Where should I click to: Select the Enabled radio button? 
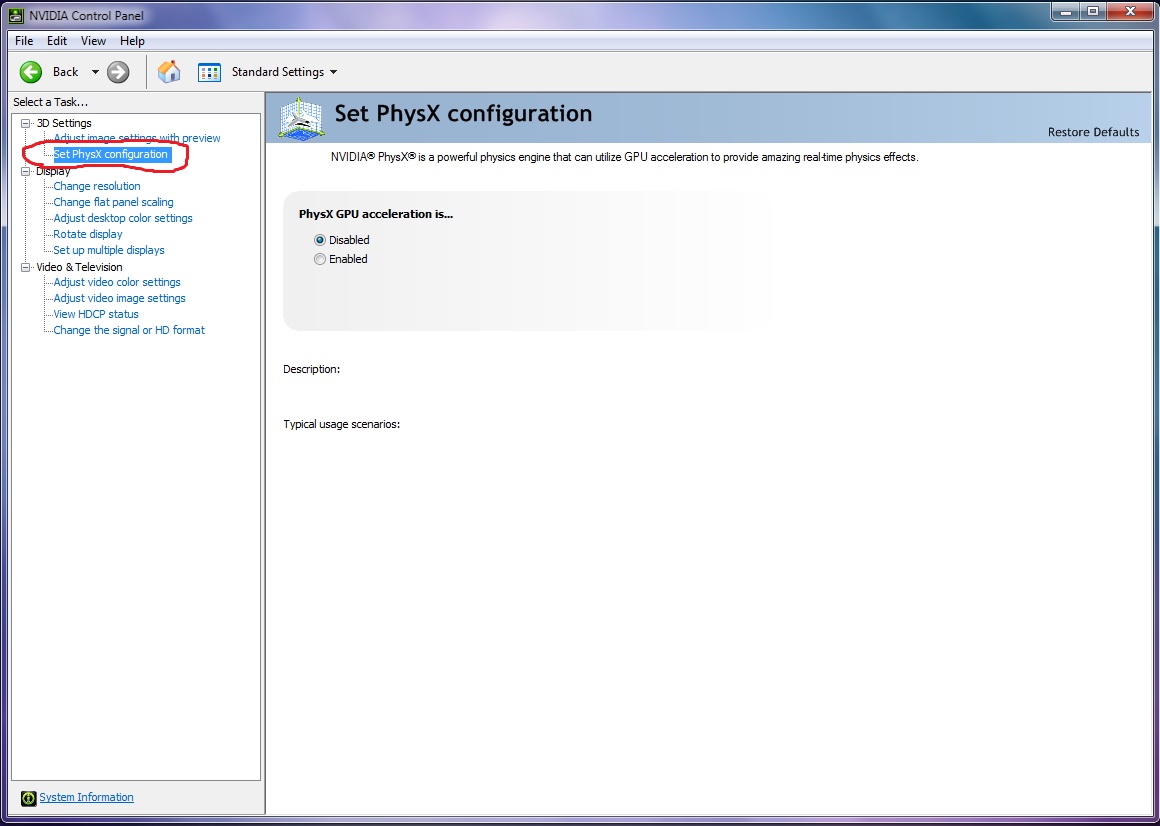click(x=320, y=260)
